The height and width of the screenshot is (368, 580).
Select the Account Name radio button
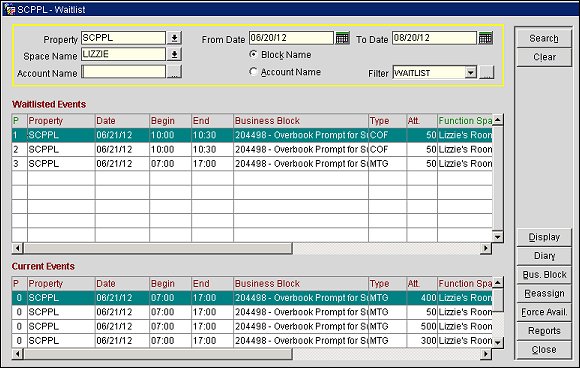tap(253, 71)
